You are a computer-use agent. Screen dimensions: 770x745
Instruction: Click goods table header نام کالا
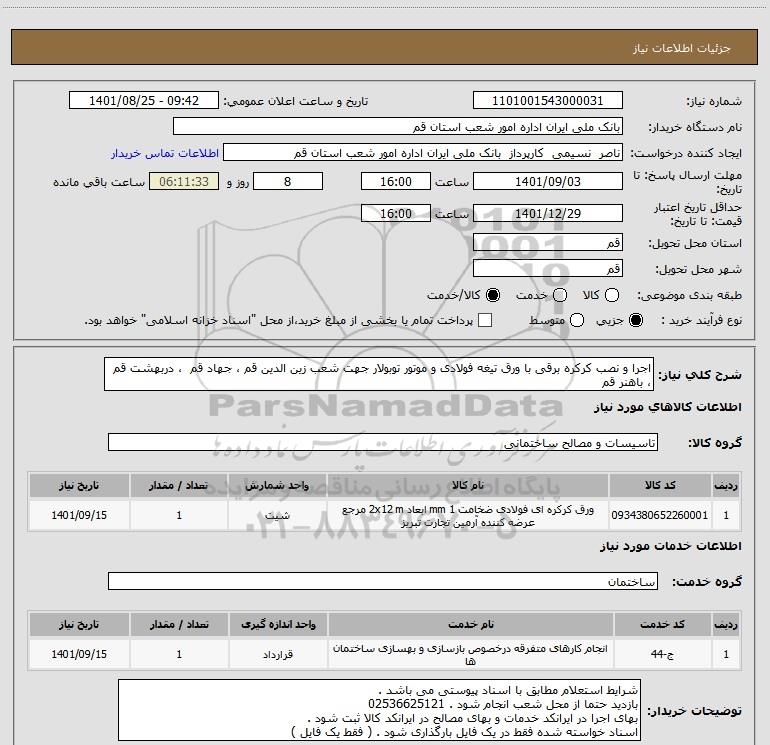tap(468, 486)
